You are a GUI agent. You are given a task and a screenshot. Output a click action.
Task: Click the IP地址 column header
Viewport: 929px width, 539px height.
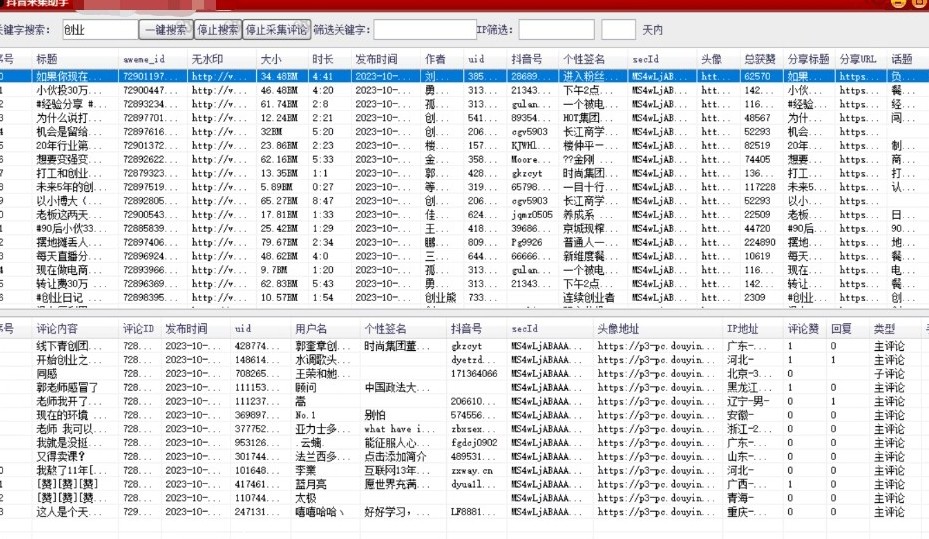[742, 329]
